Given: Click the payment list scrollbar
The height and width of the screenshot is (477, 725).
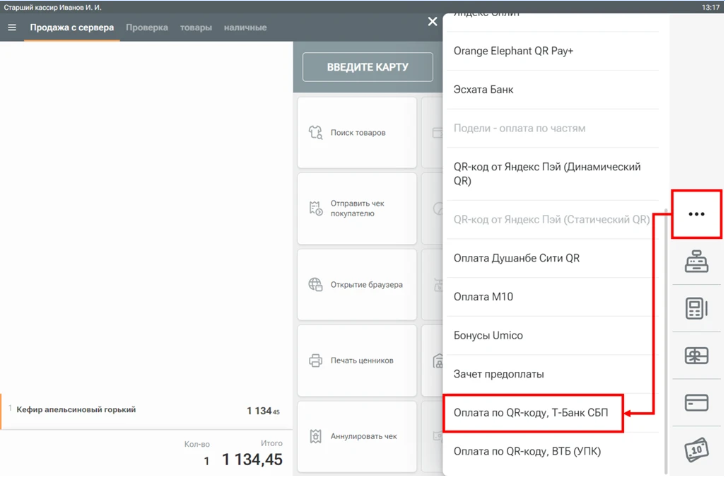Looking at the screenshot, I should (665, 342).
